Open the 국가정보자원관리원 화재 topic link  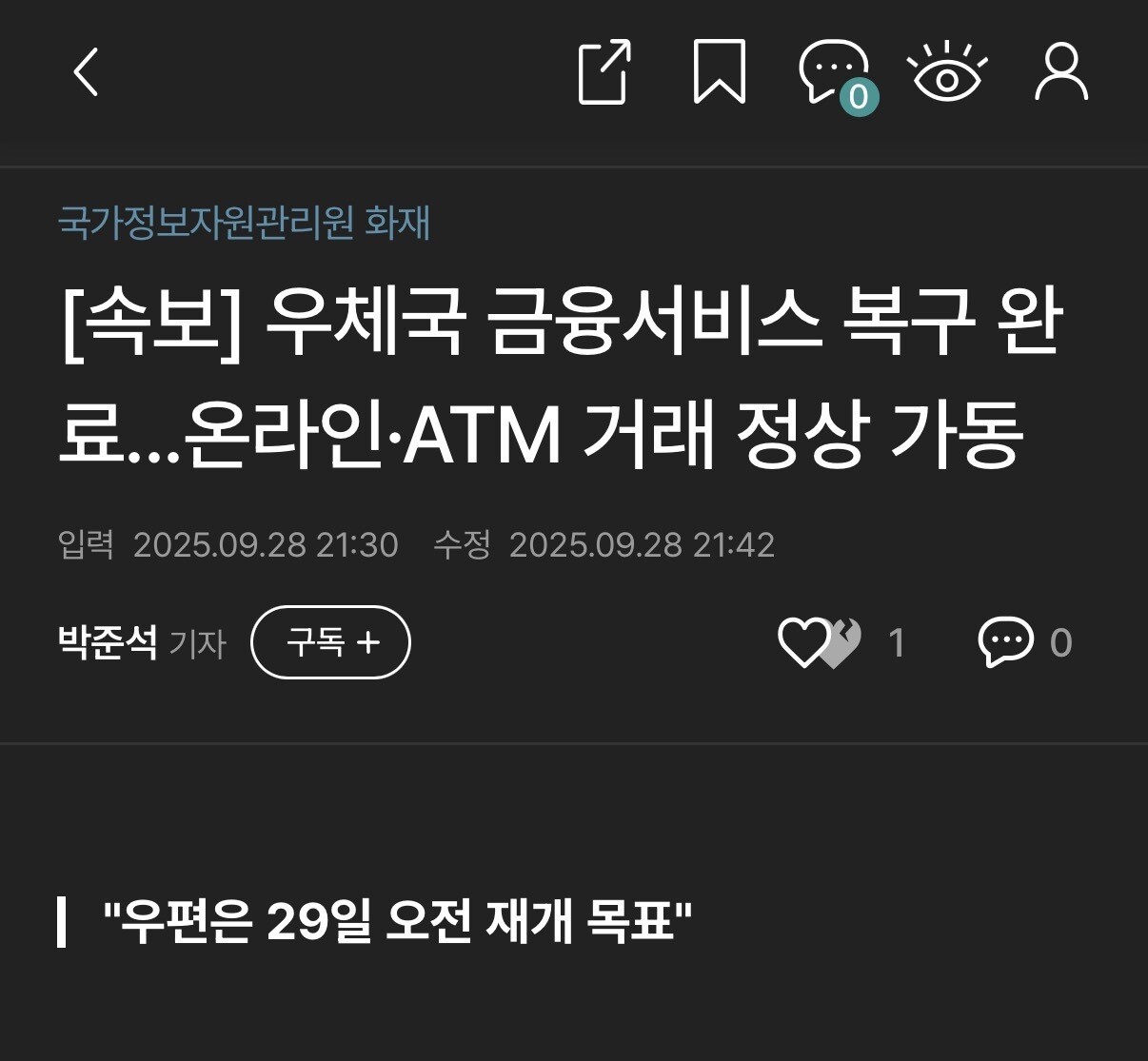(244, 223)
